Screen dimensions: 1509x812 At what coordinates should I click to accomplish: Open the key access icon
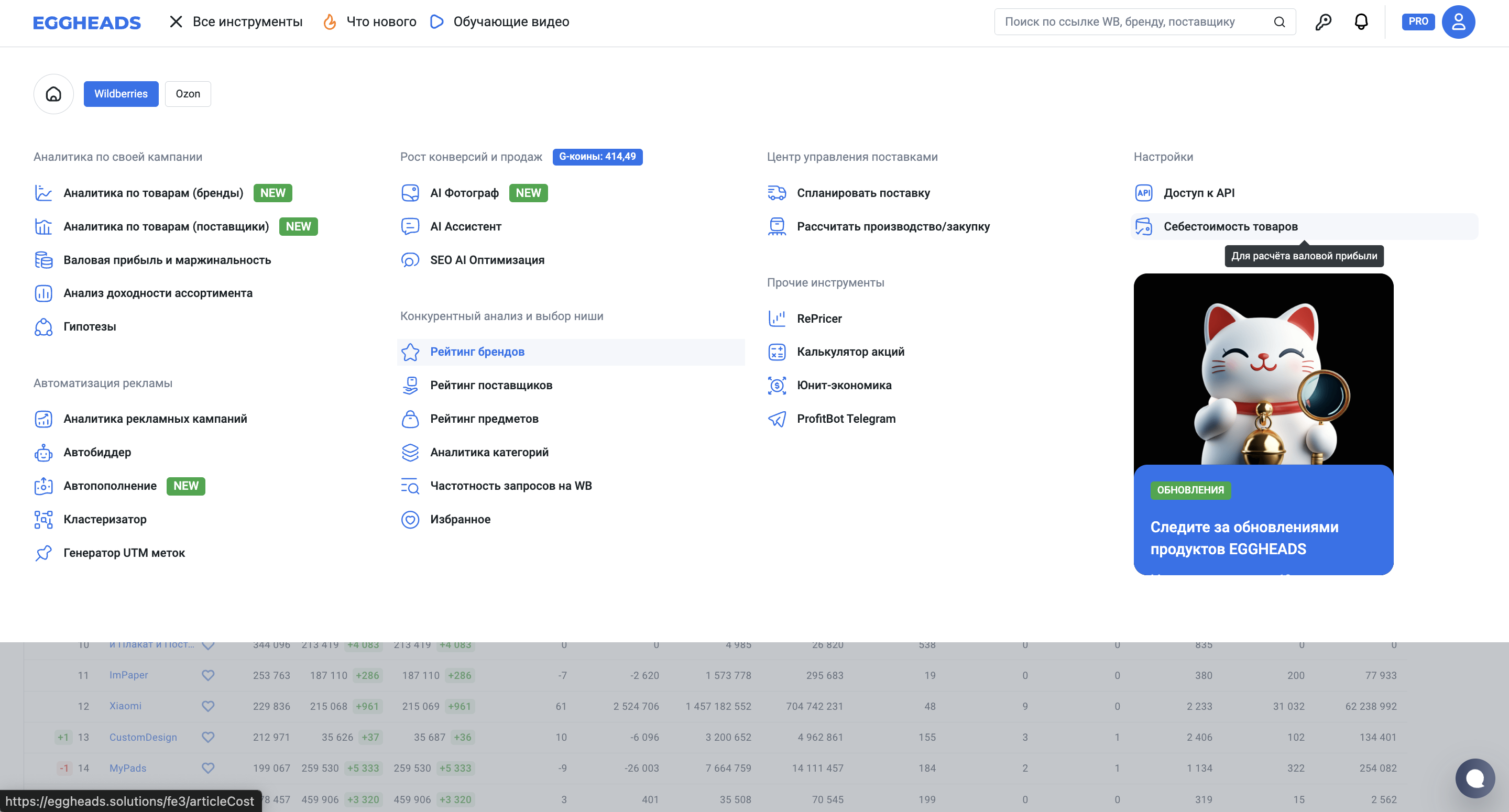1324,22
